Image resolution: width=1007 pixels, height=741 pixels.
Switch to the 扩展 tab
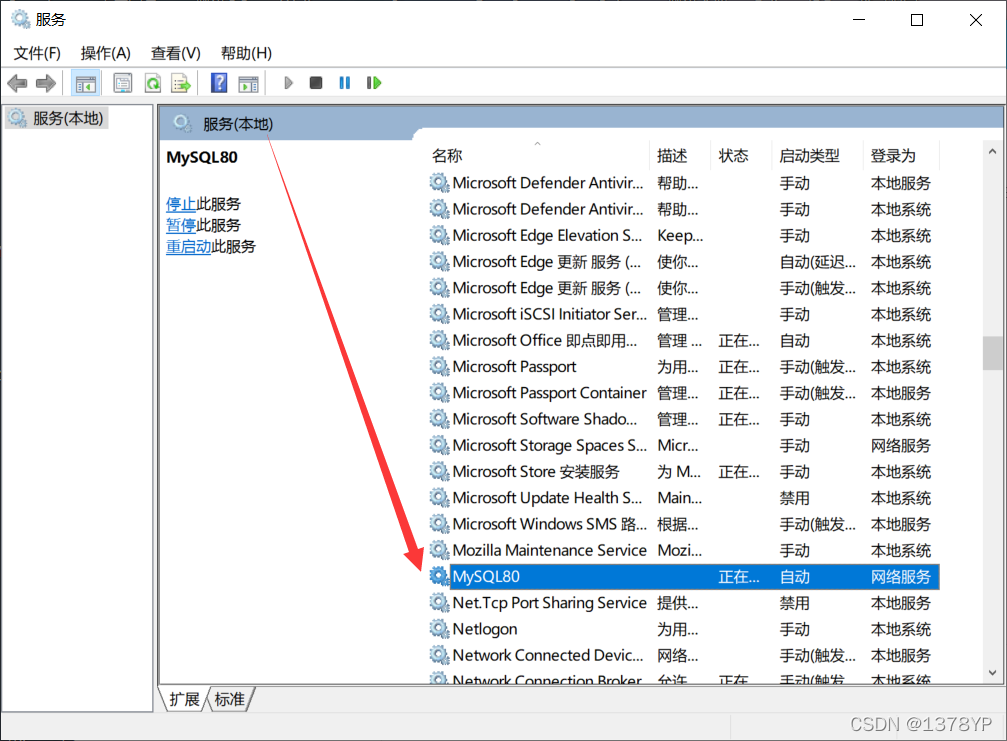pos(184,699)
